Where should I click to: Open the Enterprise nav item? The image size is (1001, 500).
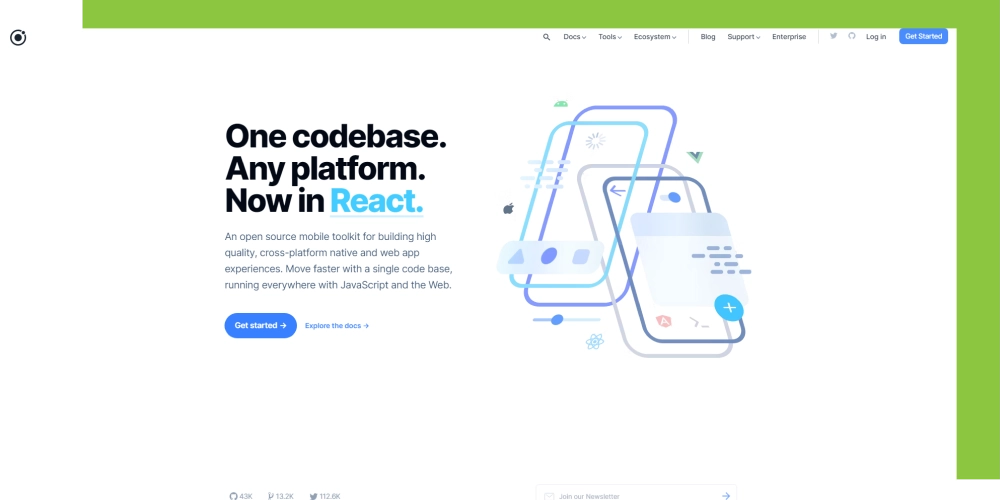point(789,37)
